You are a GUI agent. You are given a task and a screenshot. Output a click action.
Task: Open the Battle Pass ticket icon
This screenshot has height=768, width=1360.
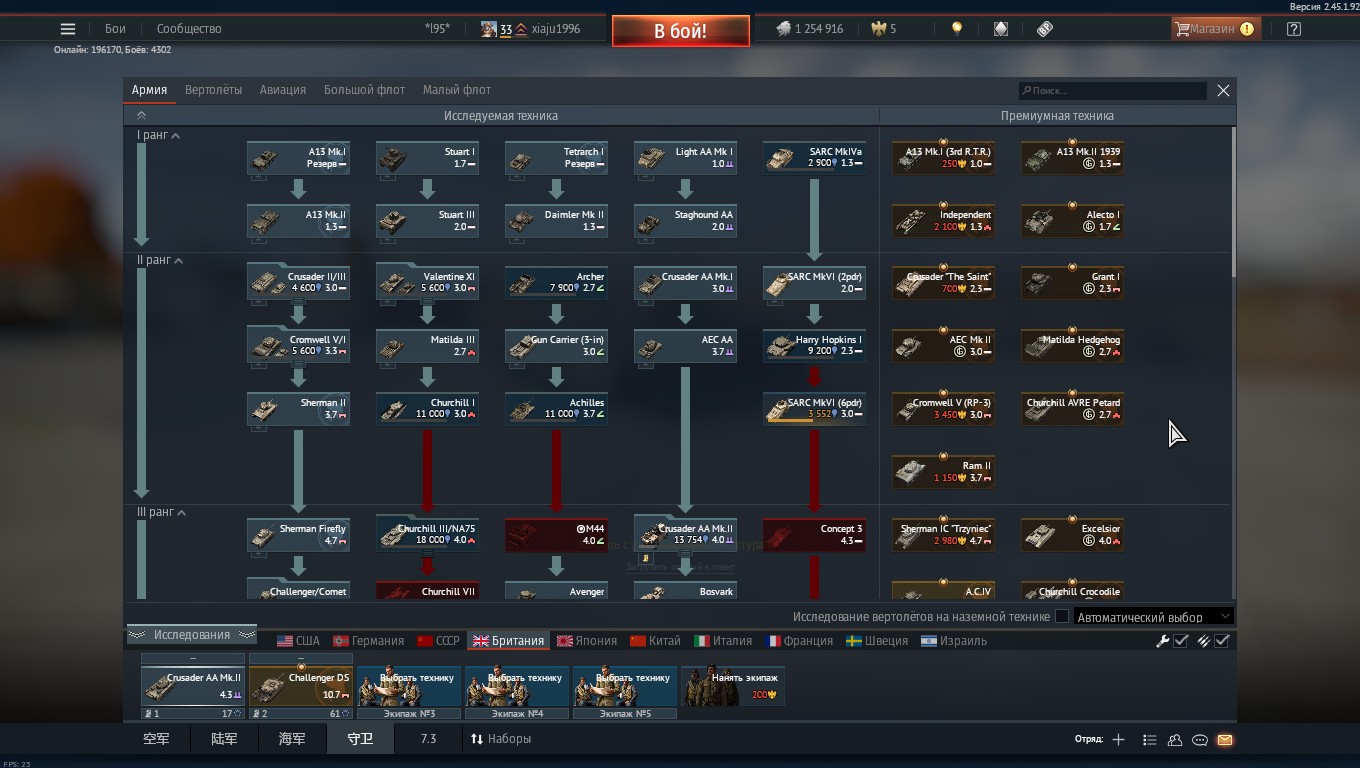1045,29
